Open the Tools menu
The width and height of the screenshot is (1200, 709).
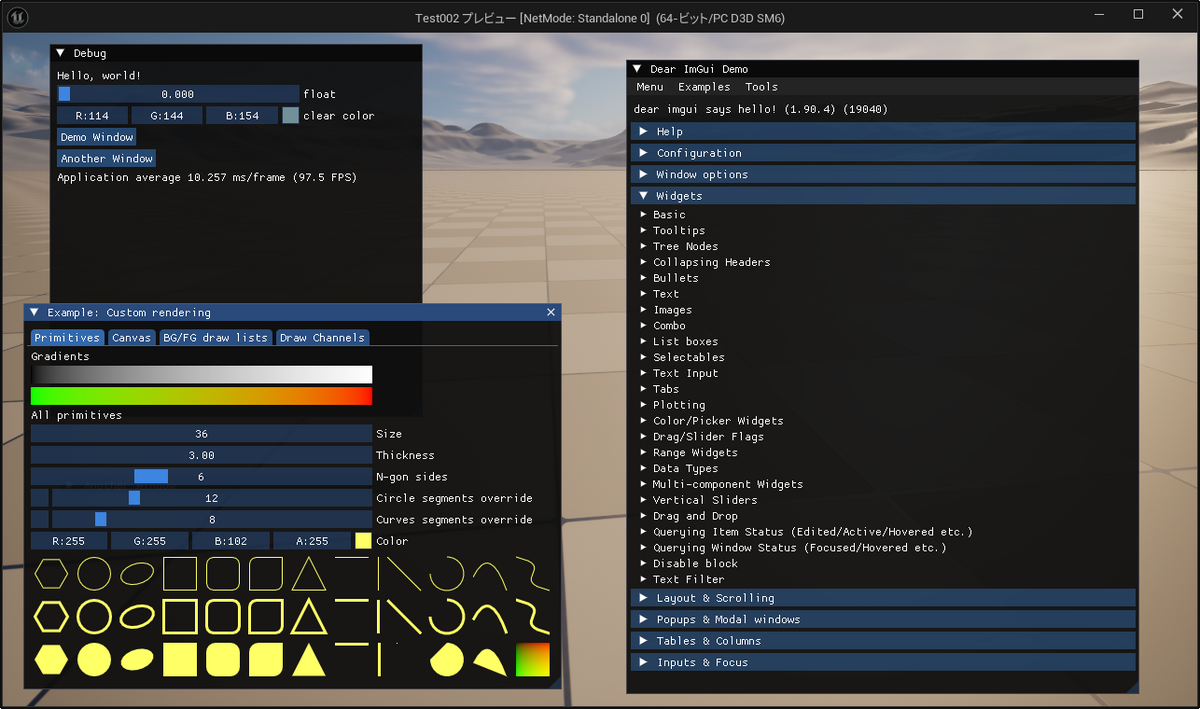tap(761, 87)
